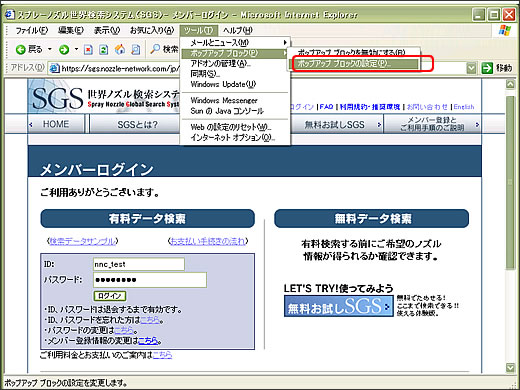Open the 編集 menu
Screen dimensions: 520x390
click(x=70, y=31)
